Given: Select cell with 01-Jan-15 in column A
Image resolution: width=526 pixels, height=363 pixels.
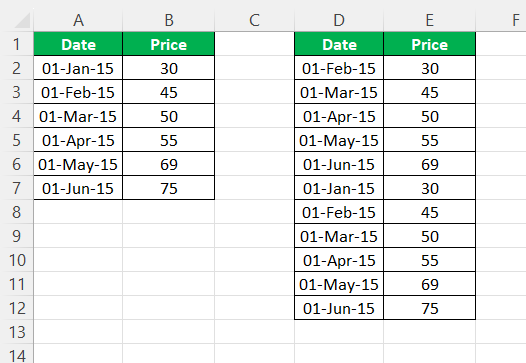Looking at the screenshot, I should coord(78,68).
